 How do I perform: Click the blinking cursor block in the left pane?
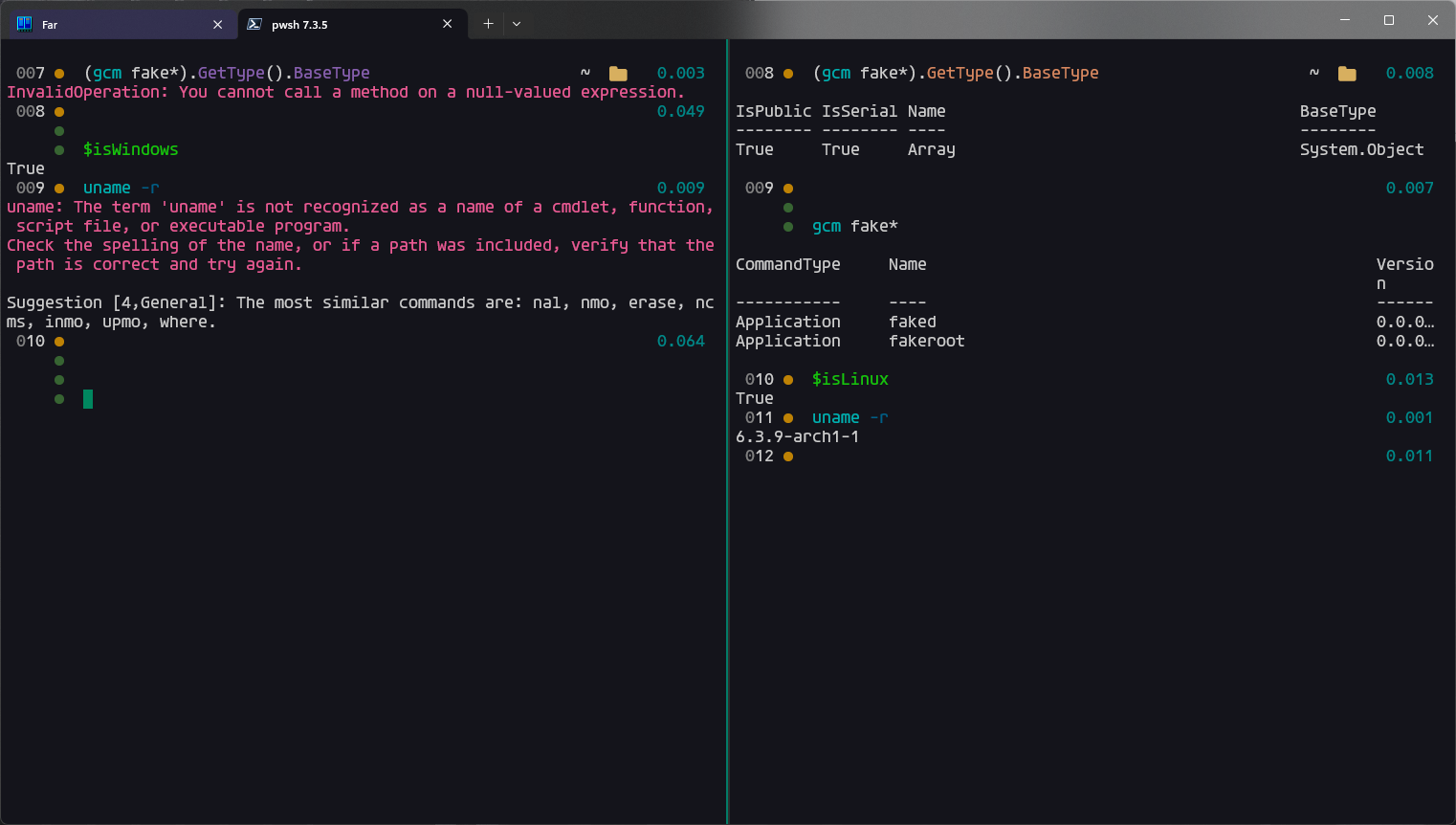[x=87, y=399]
